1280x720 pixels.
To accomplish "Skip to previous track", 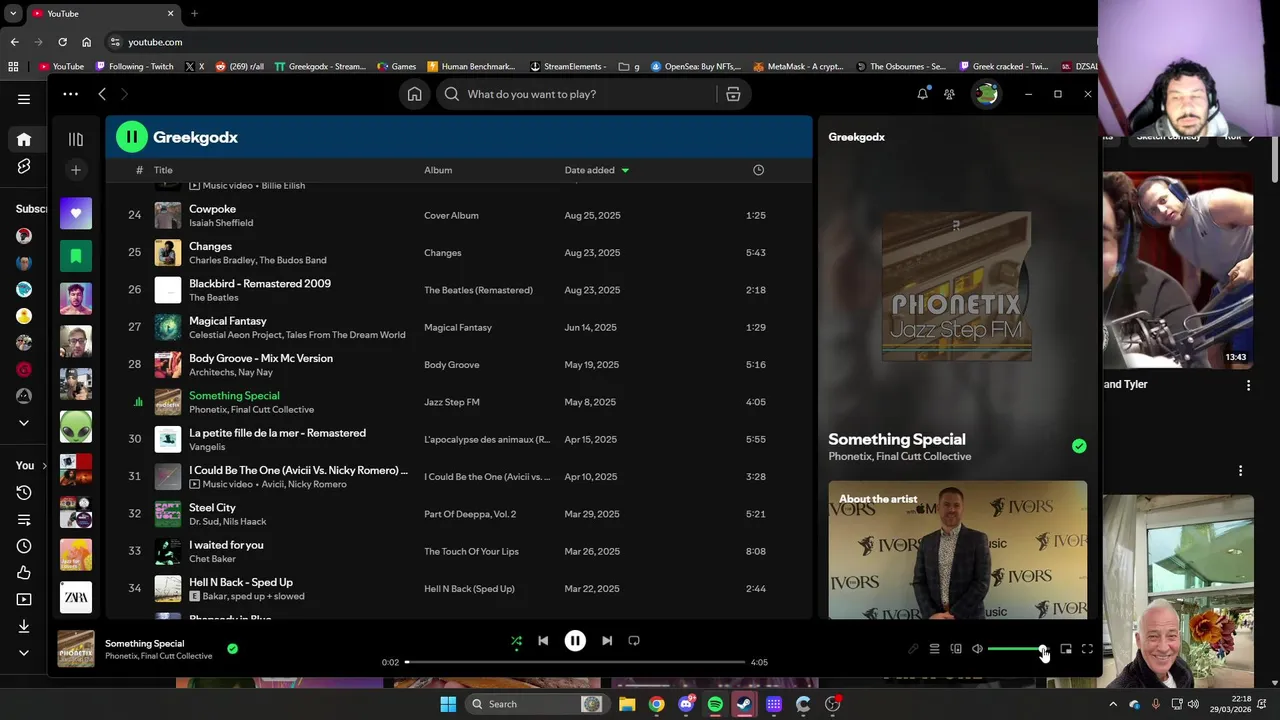I will coord(543,641).
